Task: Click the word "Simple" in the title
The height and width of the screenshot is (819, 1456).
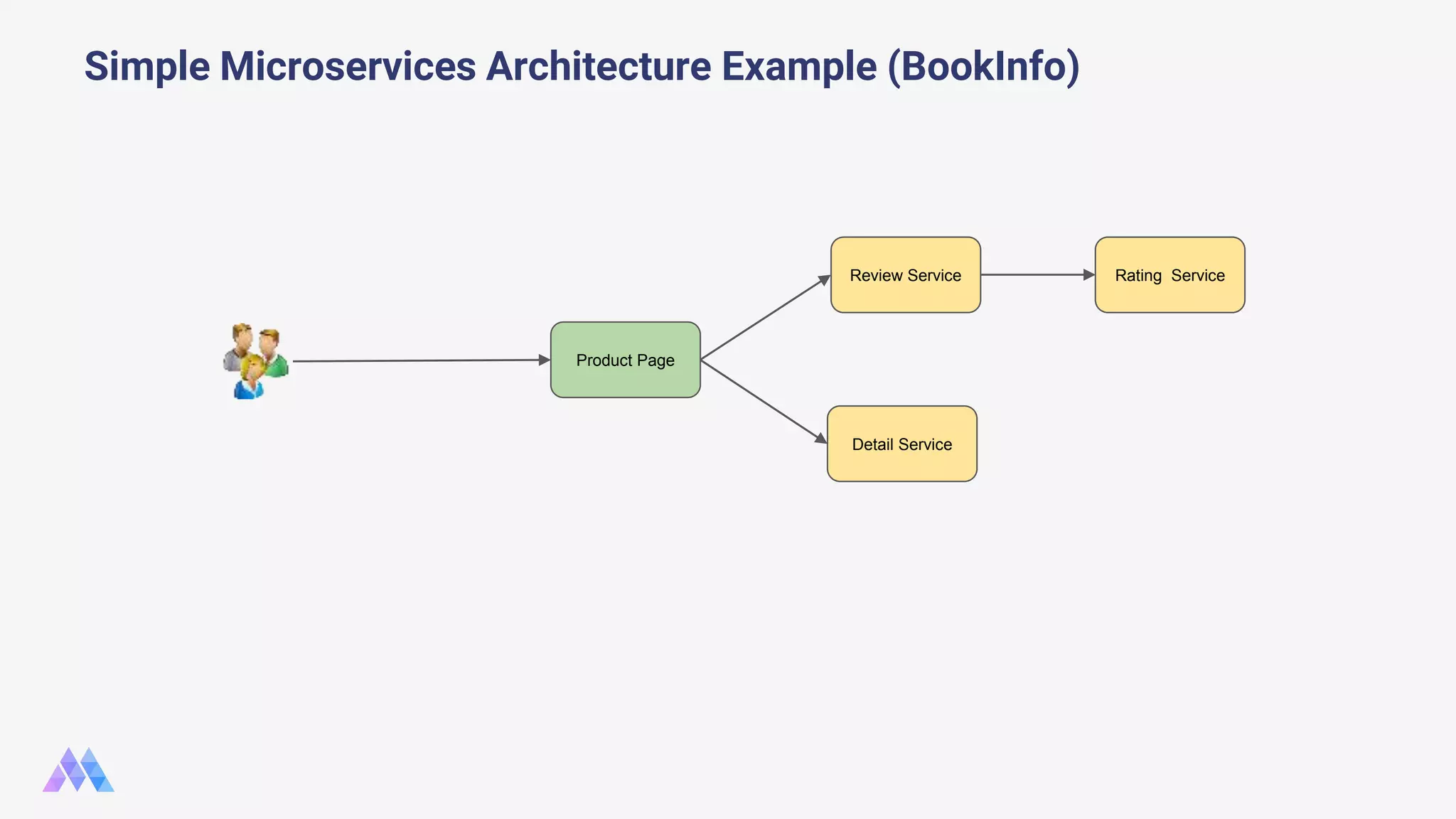Action: [147, 66]
